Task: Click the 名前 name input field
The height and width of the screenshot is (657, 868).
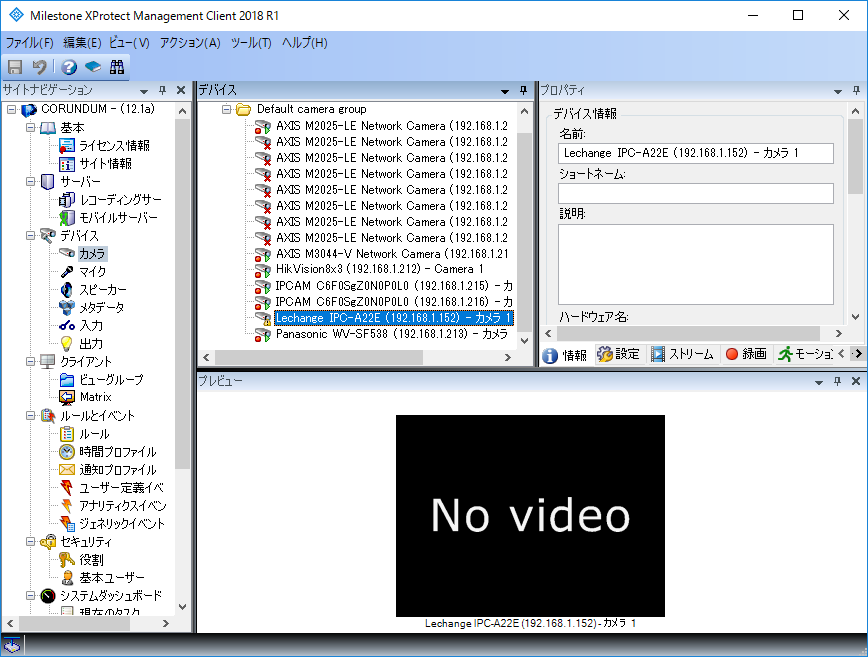Action: coord(696,153)
